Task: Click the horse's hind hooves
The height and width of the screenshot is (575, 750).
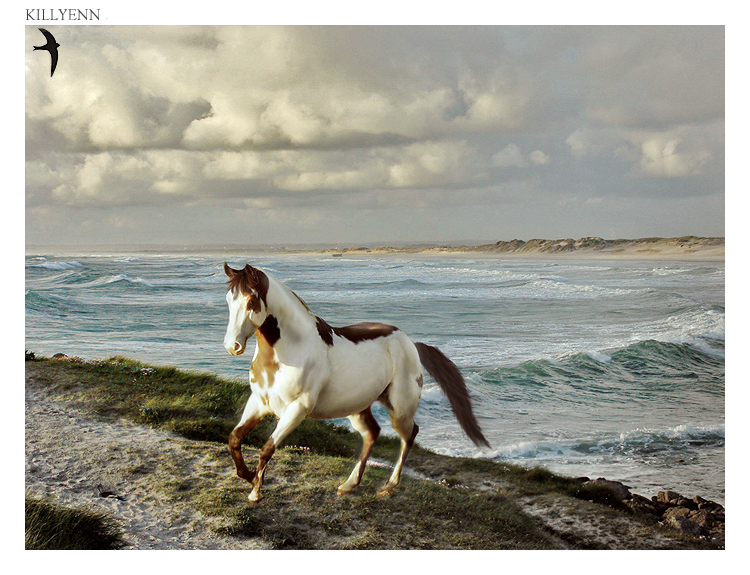Action: pos(365,490)
